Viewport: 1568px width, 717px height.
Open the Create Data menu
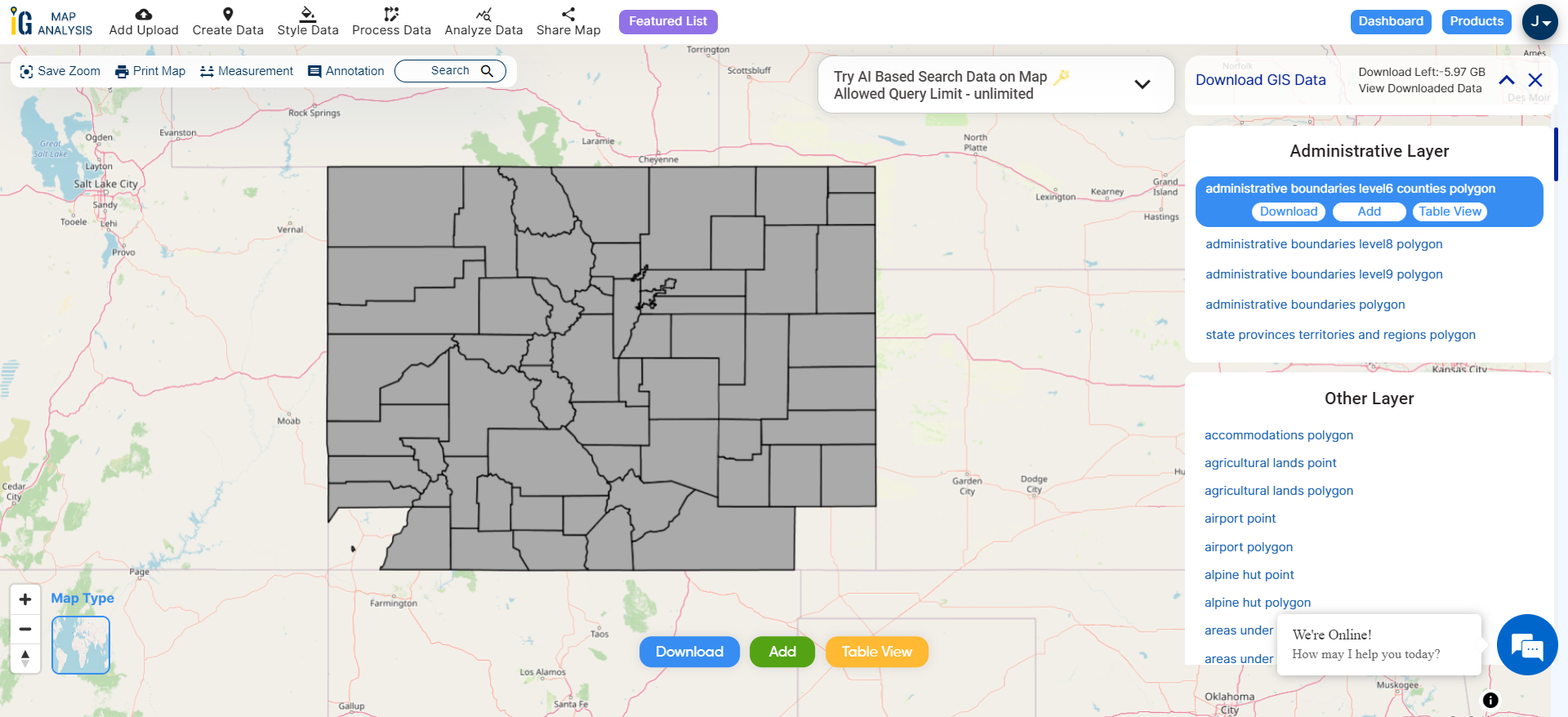click(x=228, y=22)
